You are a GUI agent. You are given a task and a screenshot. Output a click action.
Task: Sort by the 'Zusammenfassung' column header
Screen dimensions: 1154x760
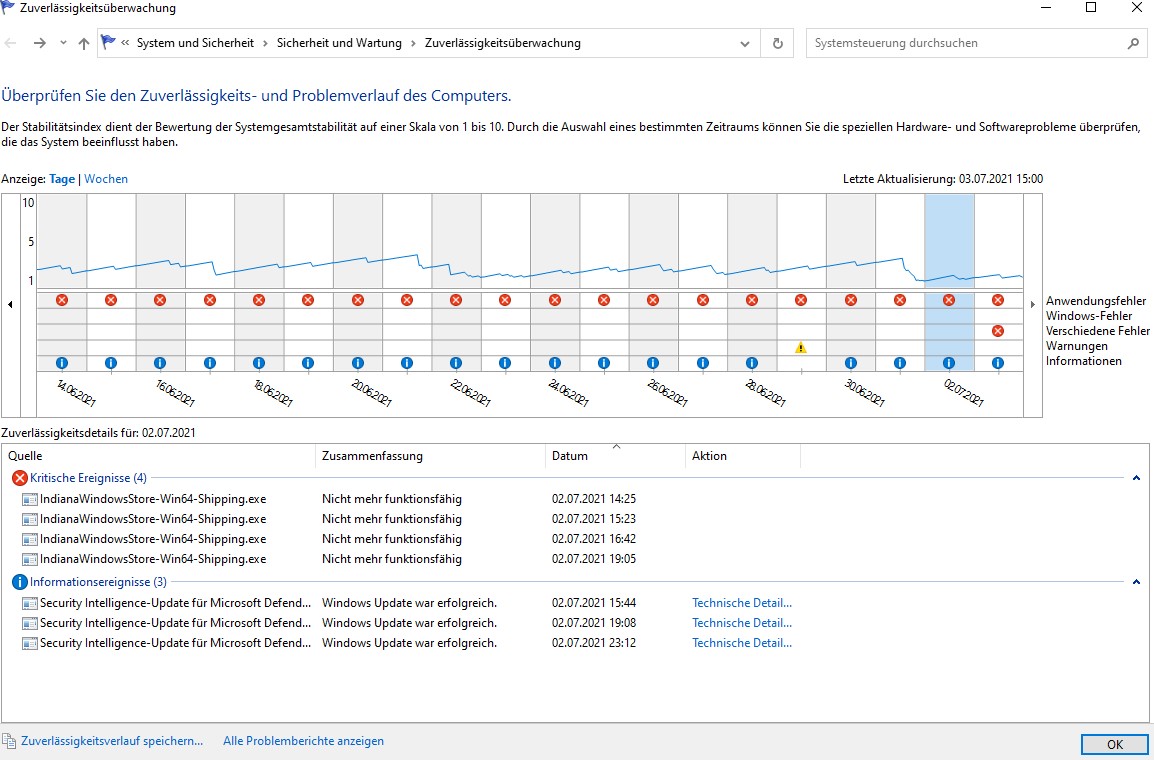(x=431, y=456)
